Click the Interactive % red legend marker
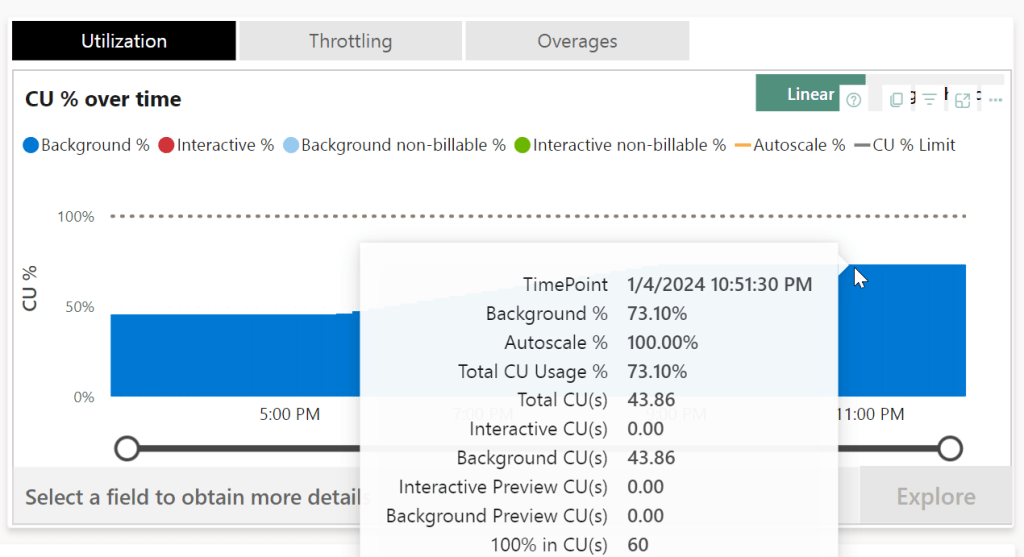Viewport: 1024px width, 557px height. 167,146
